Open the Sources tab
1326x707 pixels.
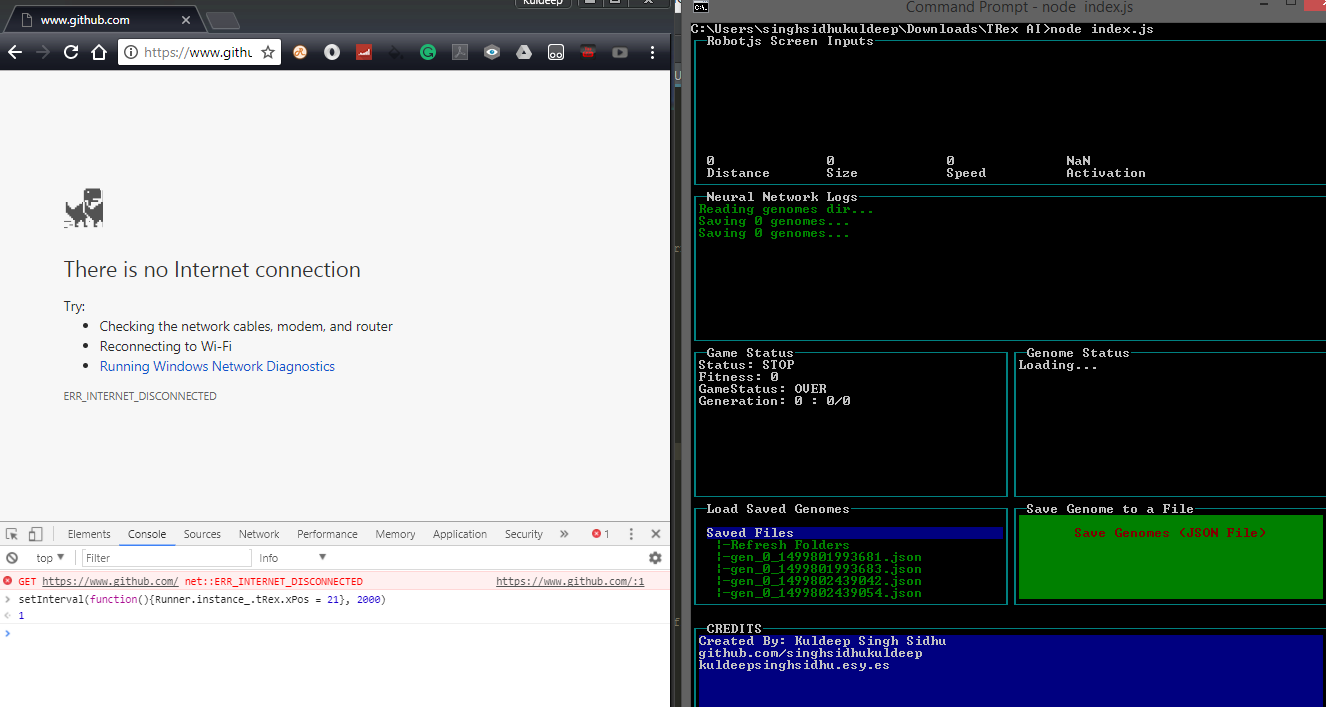click(x=202, y=534)
